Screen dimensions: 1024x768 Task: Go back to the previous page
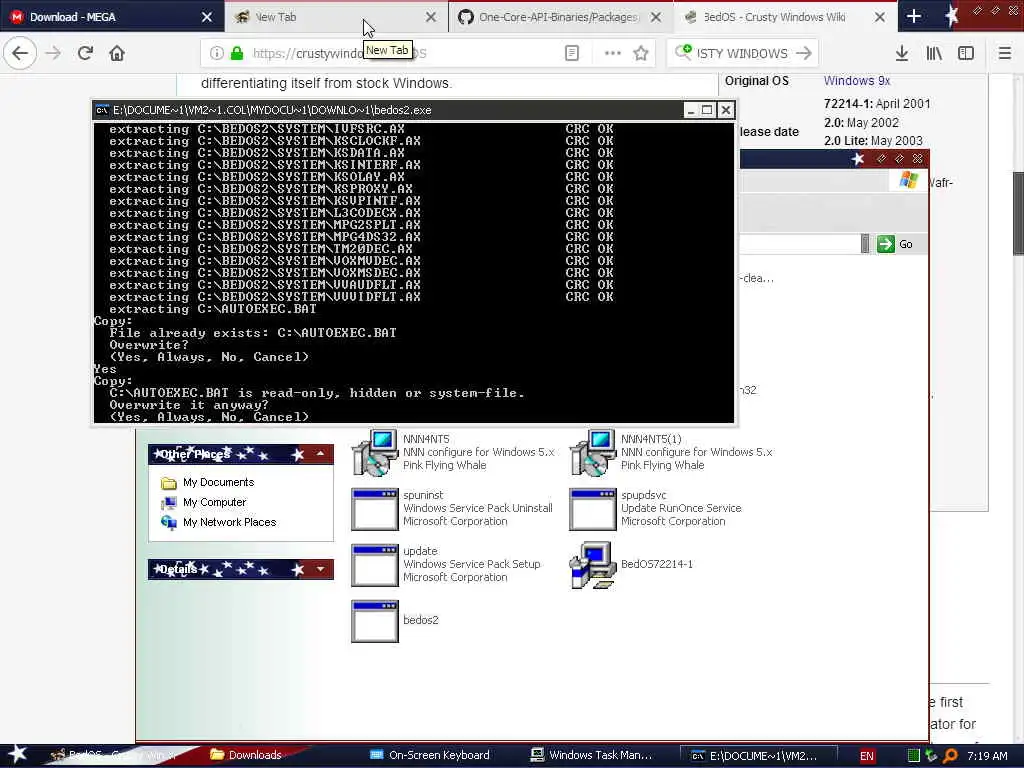[x=20, y=54]
